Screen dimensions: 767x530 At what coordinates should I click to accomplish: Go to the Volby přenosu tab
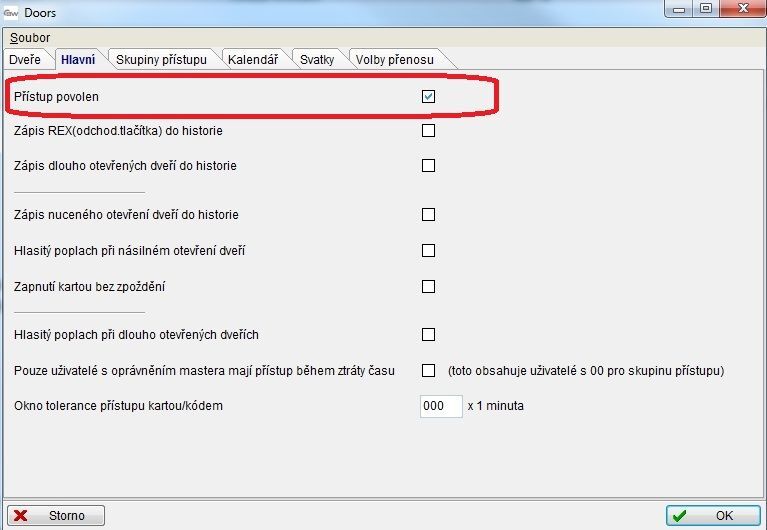click(x=394, y=60)
